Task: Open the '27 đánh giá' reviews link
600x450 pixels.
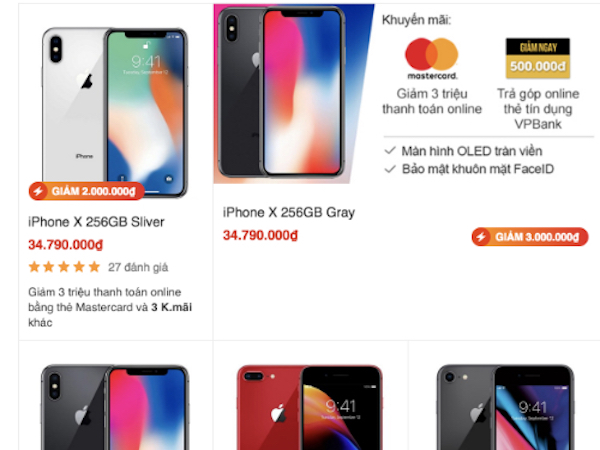Action: 138,267
